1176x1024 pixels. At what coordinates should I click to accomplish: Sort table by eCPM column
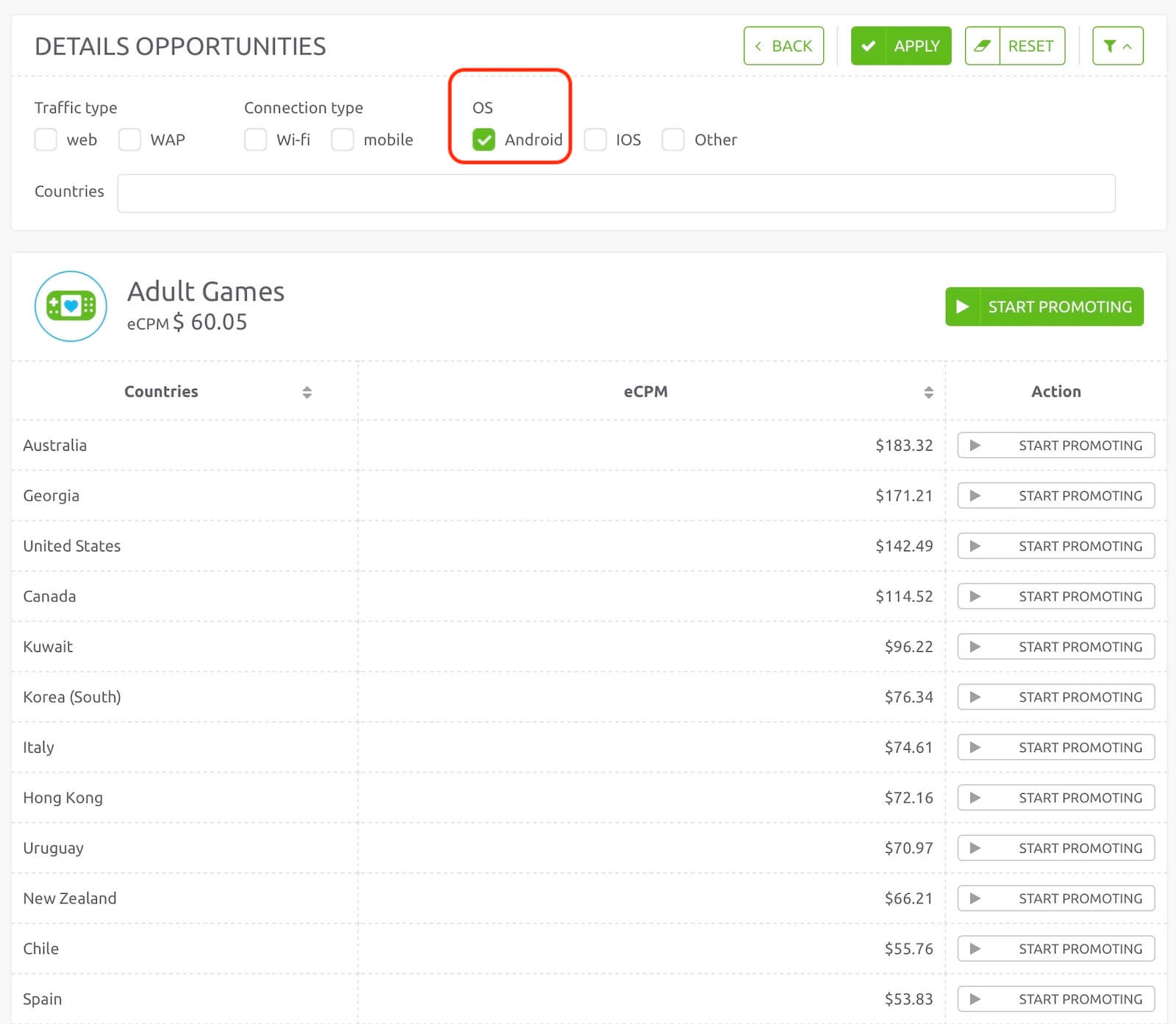(928, 393)
